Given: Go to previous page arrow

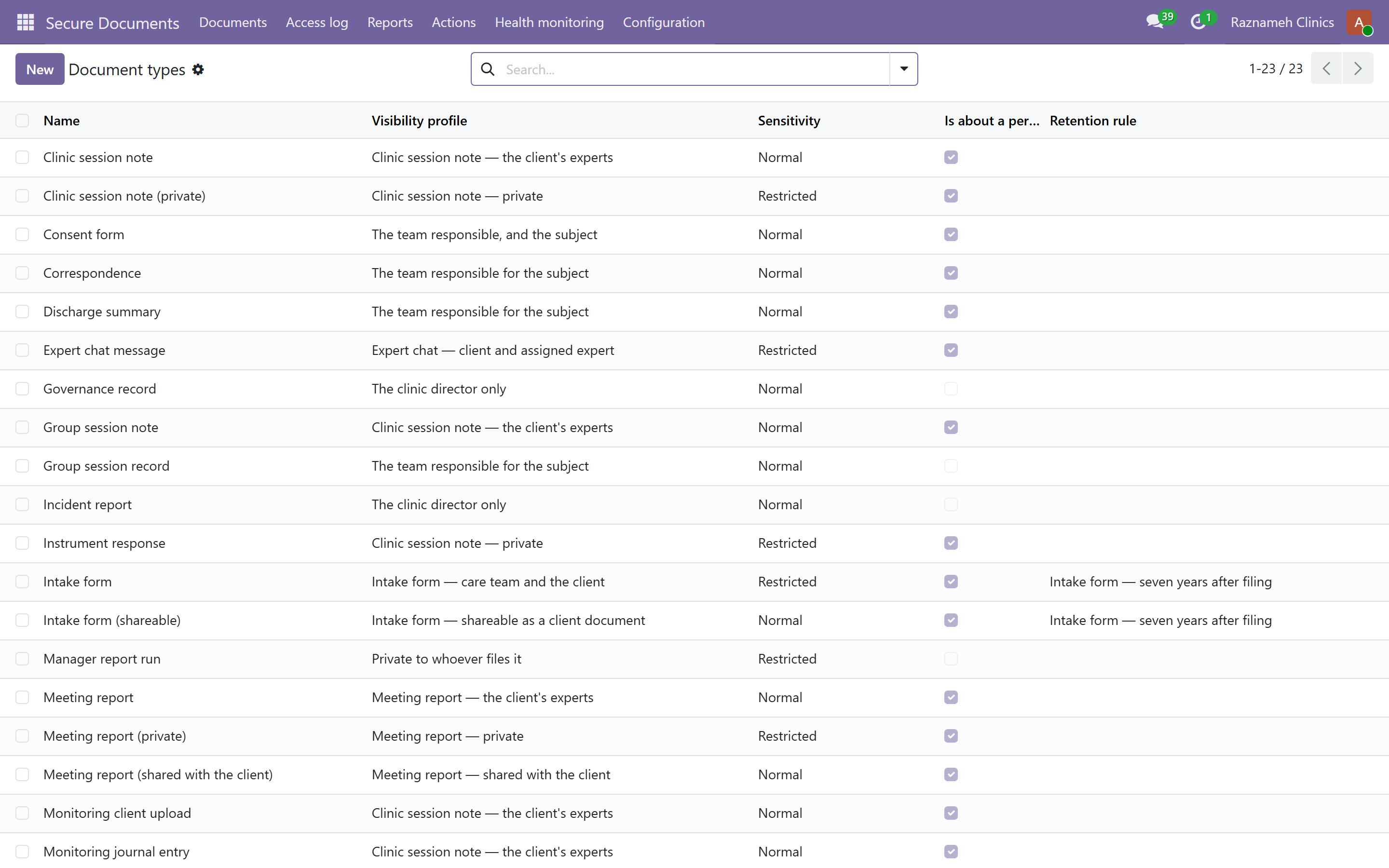Looking at the screenshot, I should 1326,68.
